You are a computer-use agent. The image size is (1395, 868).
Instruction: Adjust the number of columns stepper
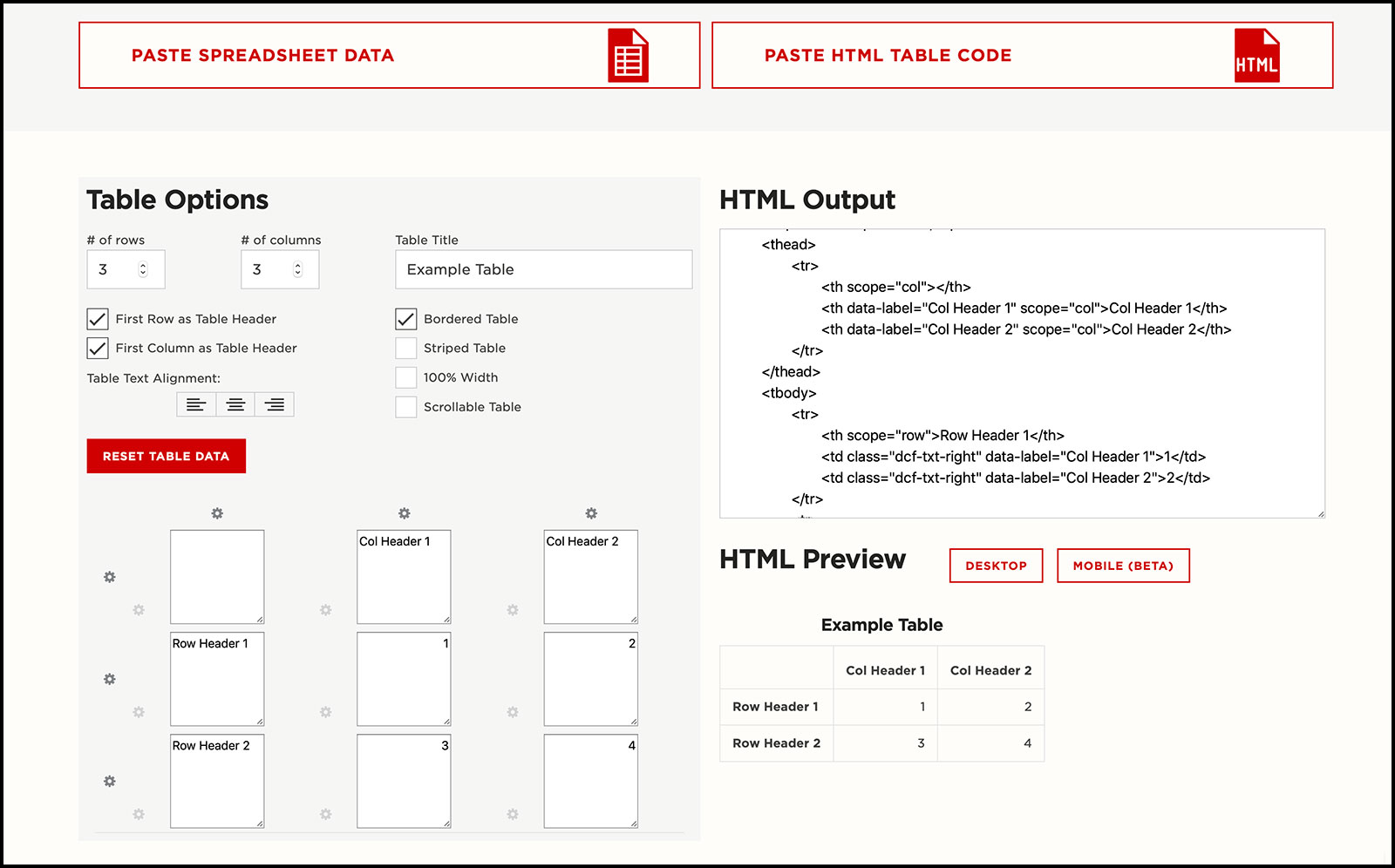pos(297,269)
